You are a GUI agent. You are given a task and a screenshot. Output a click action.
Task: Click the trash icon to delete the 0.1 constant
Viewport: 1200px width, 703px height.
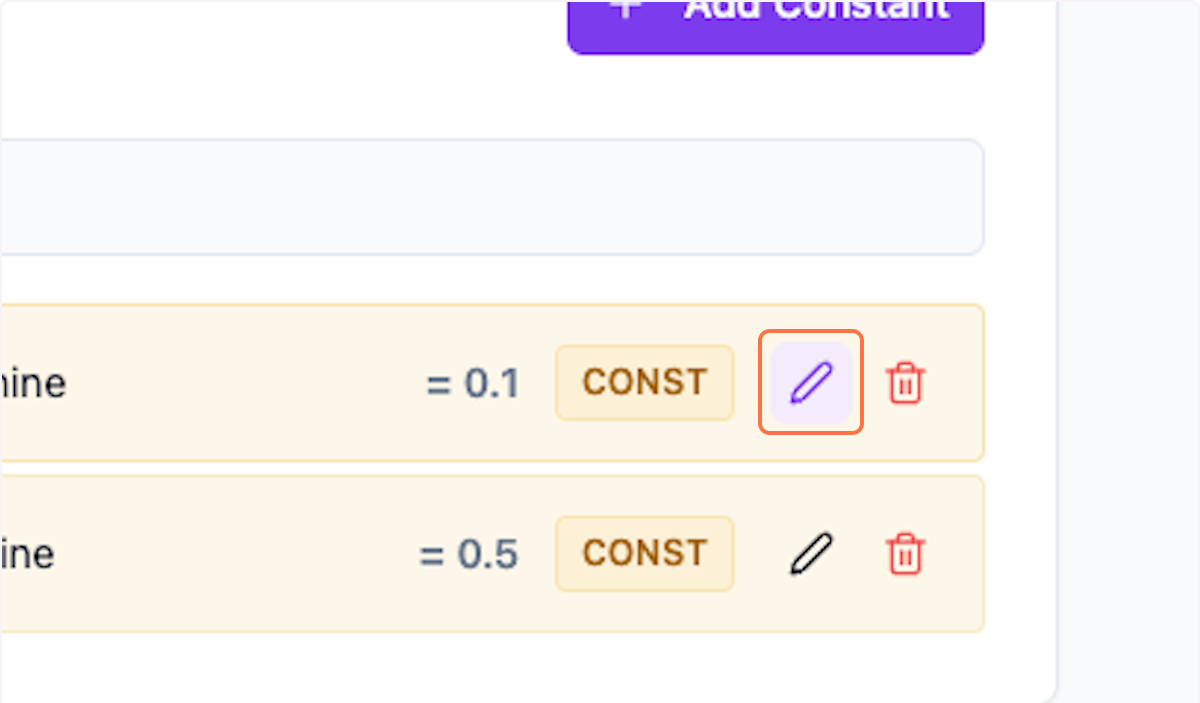point(905,382)
